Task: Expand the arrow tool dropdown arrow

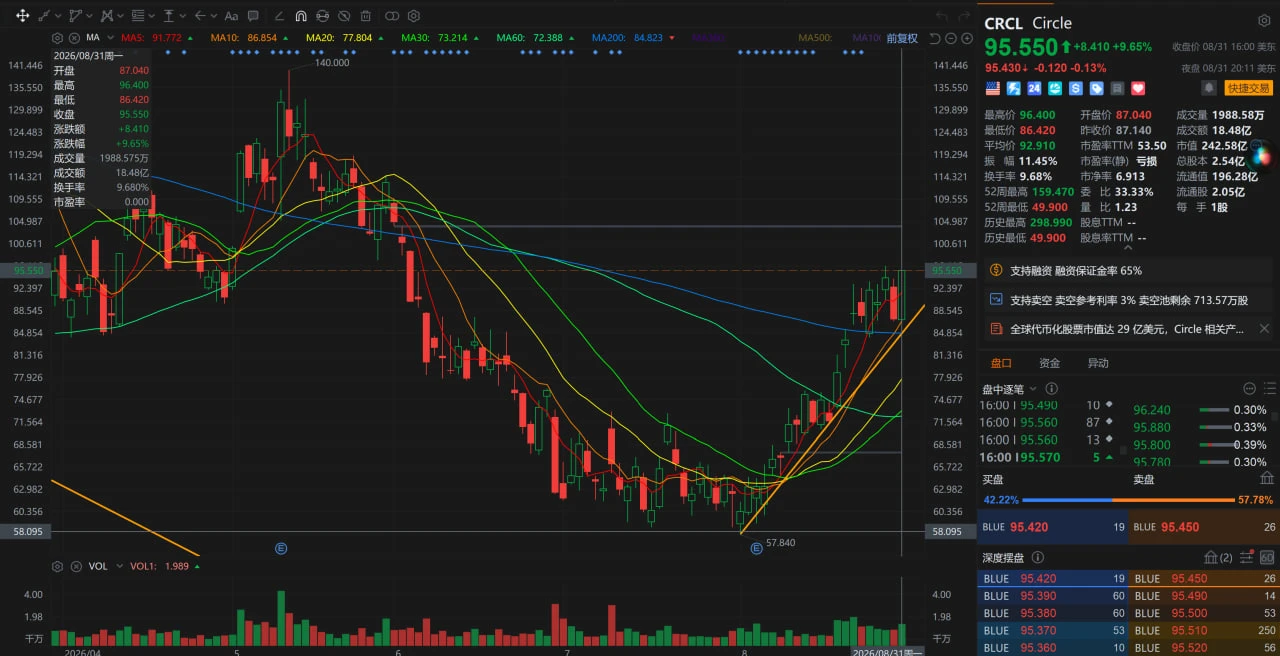Action: click(214, 16)
